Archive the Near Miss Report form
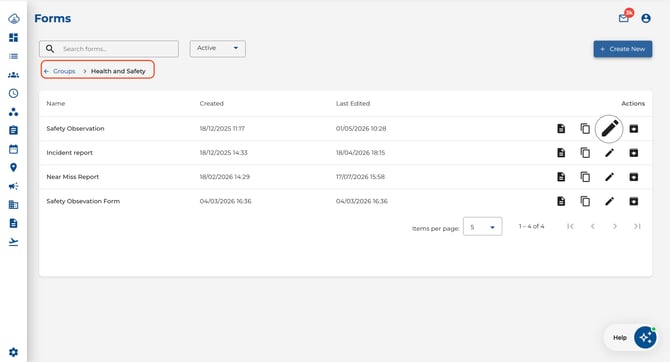Image resolution: width=670 pixels, height=362 pixels. [x=634, y=177]
